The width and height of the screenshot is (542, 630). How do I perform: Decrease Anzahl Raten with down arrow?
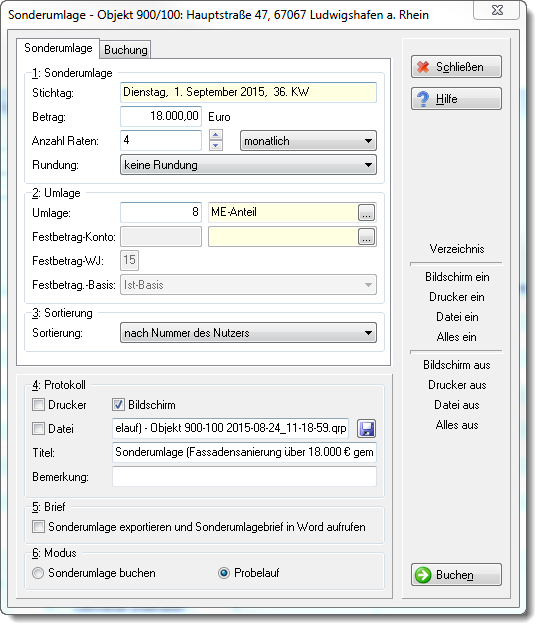click(x=216, y=145)
